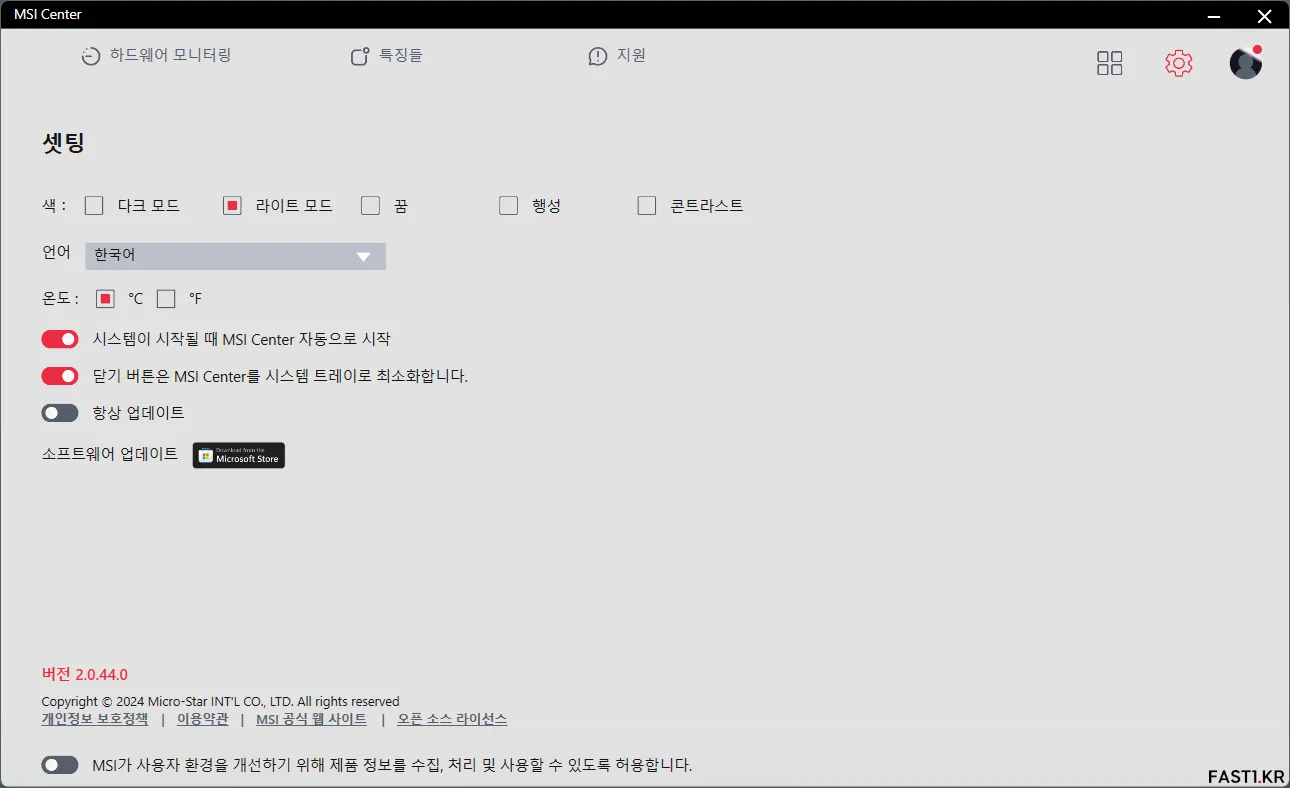
Task: Click the 버전 2.0.44.0 text
Action: [x=85, y=674]
